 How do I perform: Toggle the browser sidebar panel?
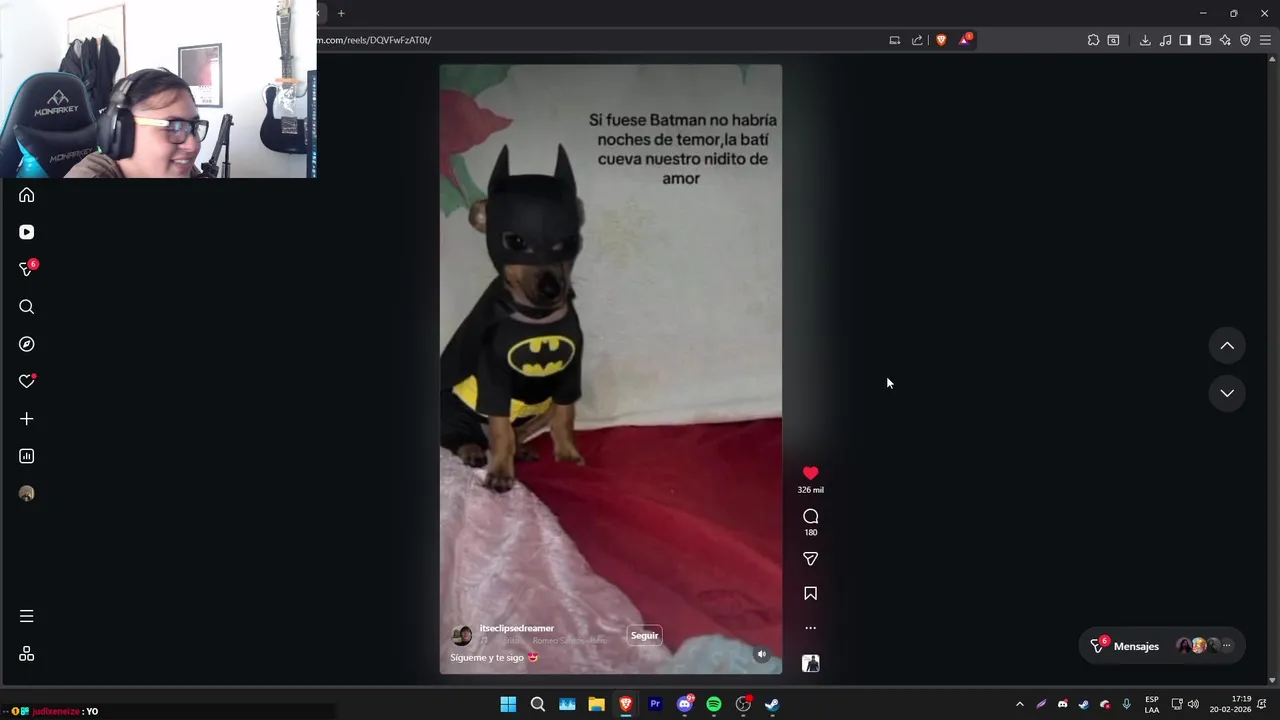click(1185, 40)
